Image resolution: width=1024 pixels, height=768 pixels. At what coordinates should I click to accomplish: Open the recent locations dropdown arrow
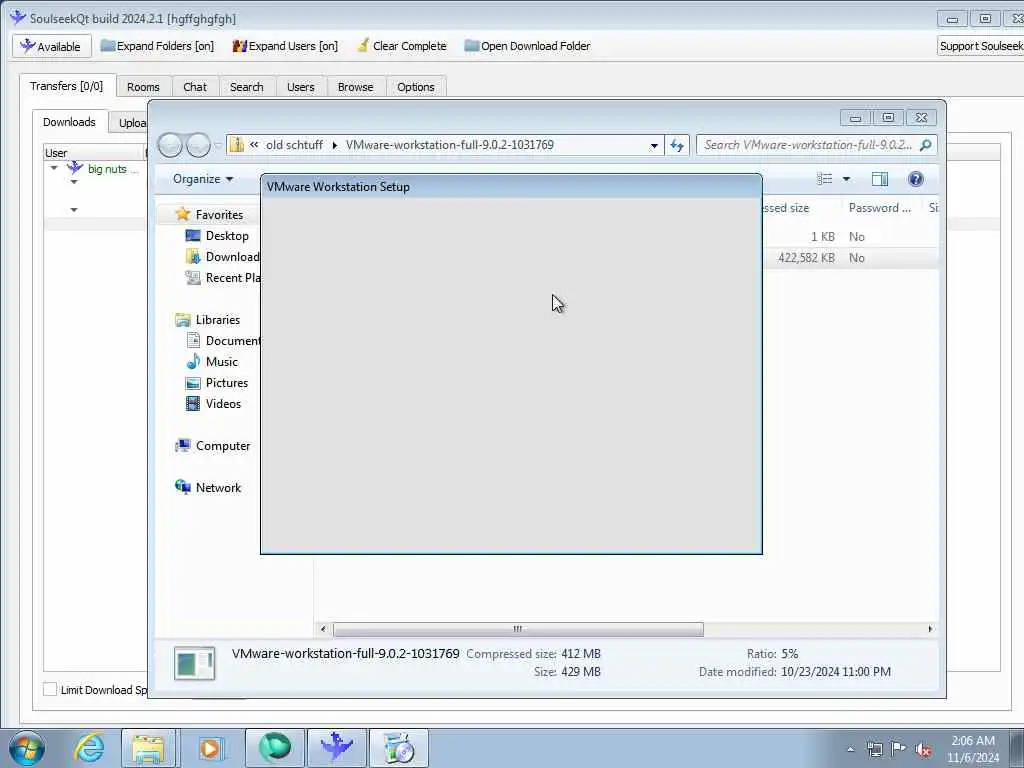(218, 146)
